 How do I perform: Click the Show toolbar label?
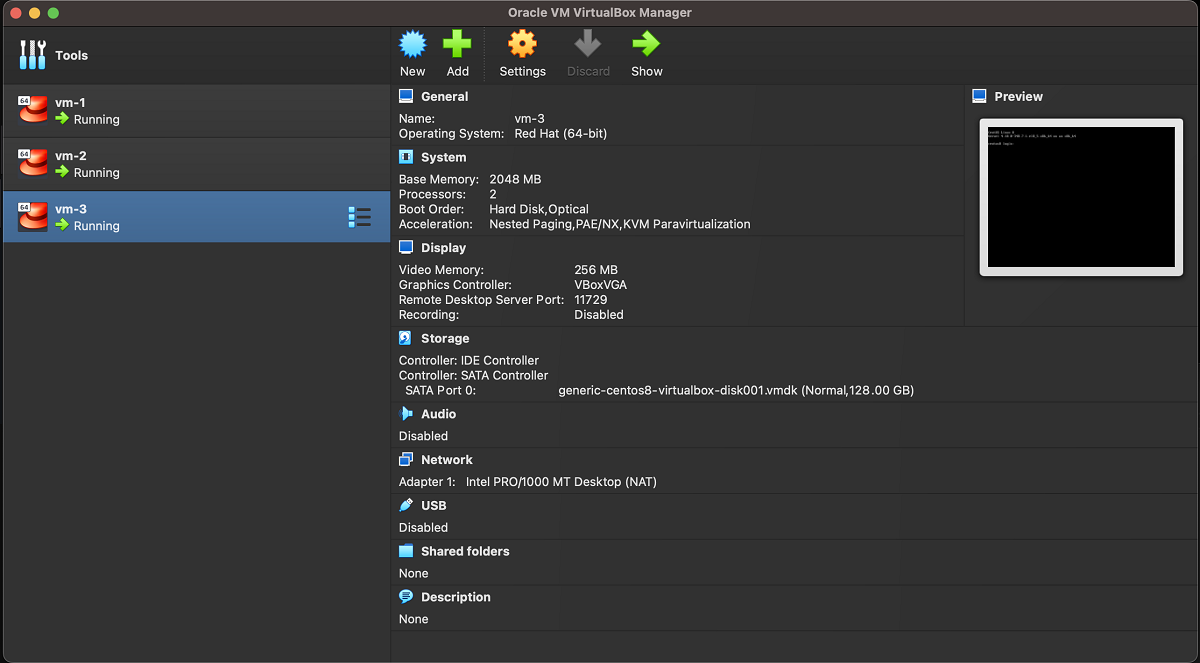pyautogui.click(x=647, y=71)
